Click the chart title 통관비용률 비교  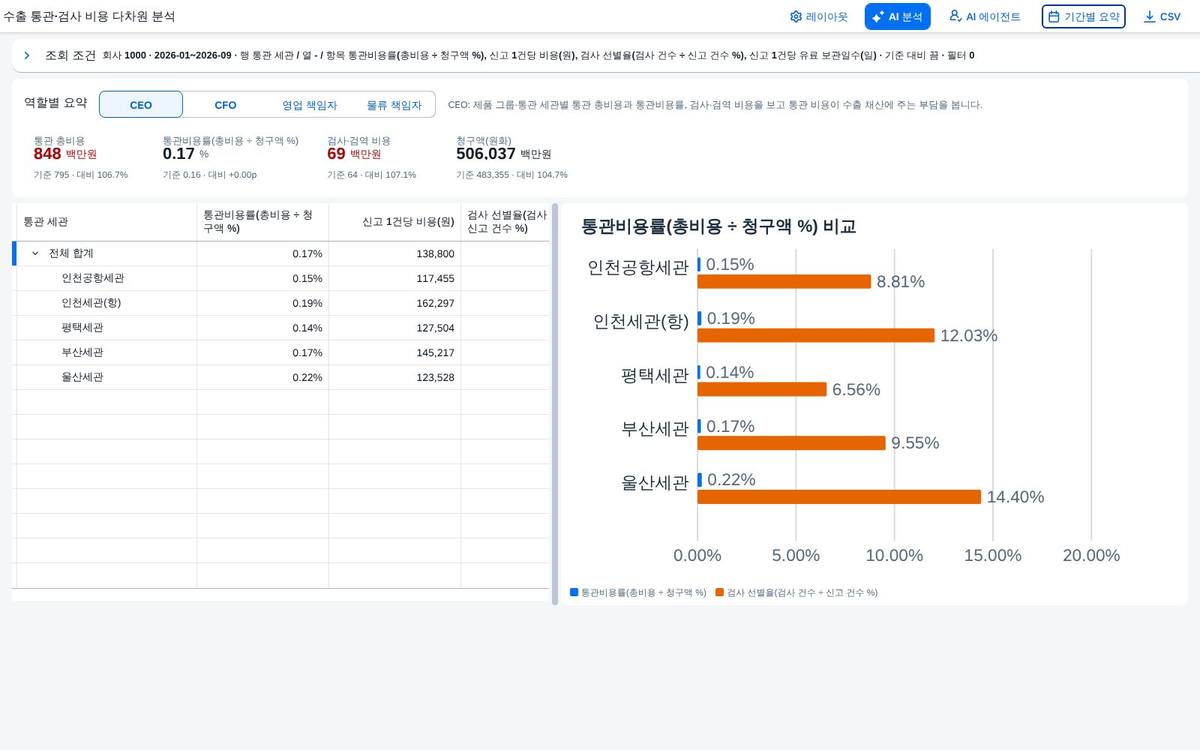coord(719,227)
